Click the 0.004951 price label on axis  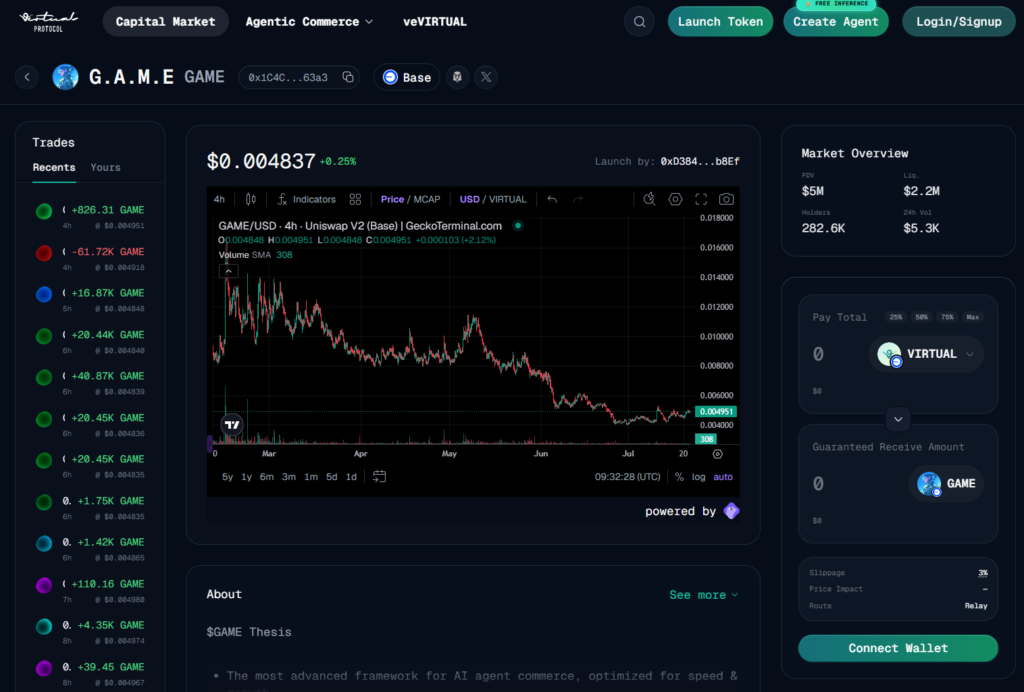[716, 411]
